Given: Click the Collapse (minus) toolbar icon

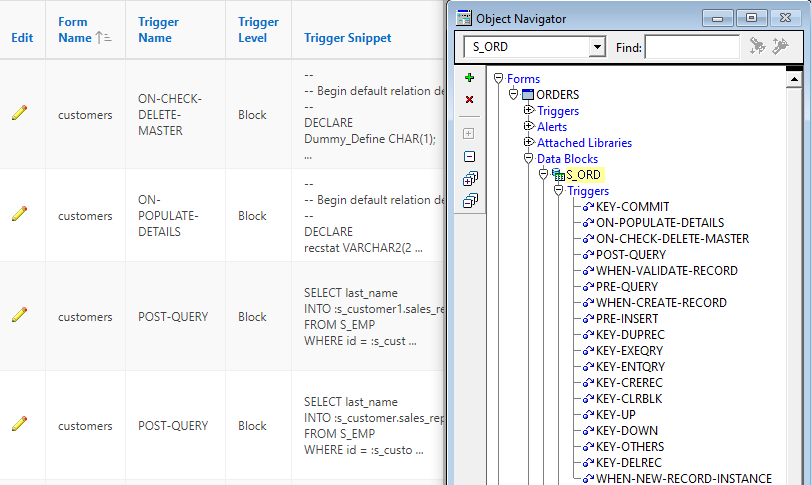Looking at the screenshot, I should click(470, 156).
